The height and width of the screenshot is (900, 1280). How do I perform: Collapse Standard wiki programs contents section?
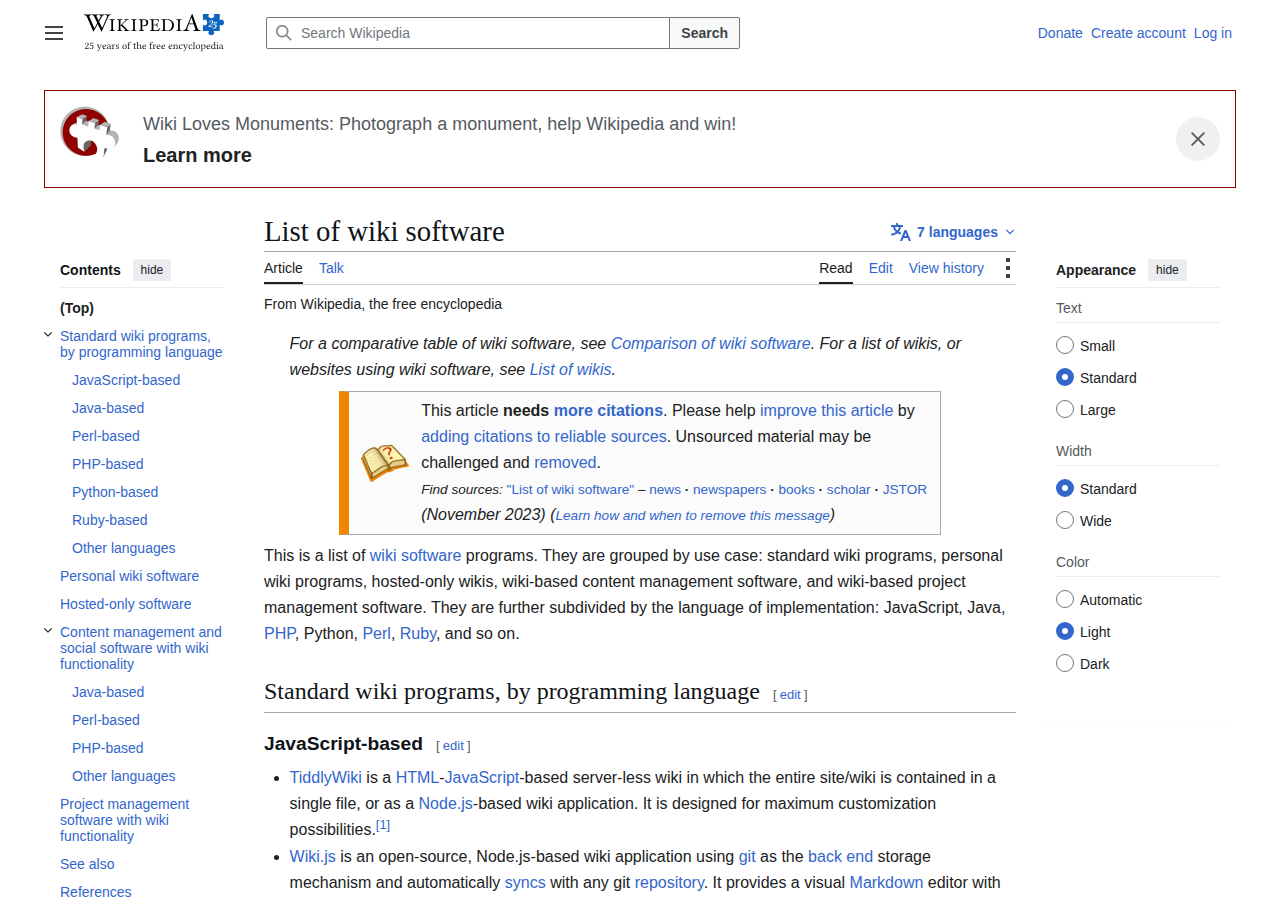coord(48,335)
